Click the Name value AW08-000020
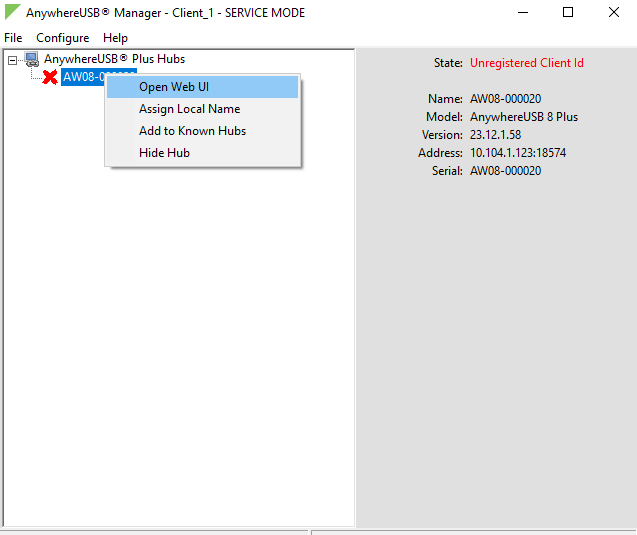 (x=505, y=99)
